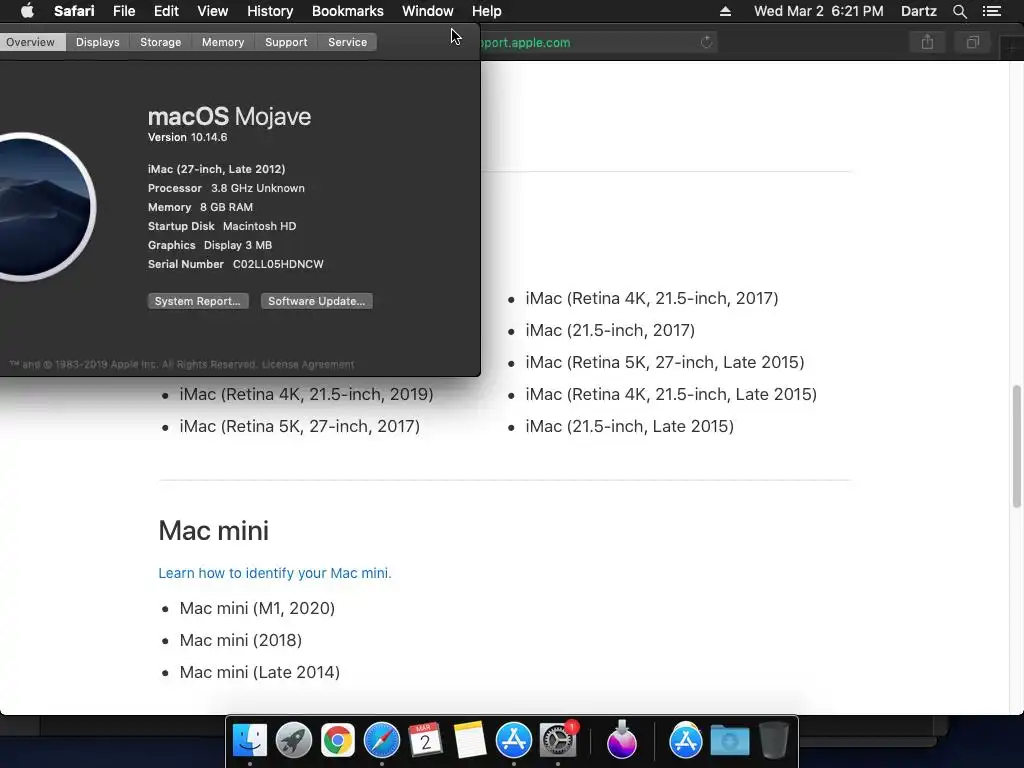
Task: Click the serial number C02LL05HDNCW
Action: (278, 264)
